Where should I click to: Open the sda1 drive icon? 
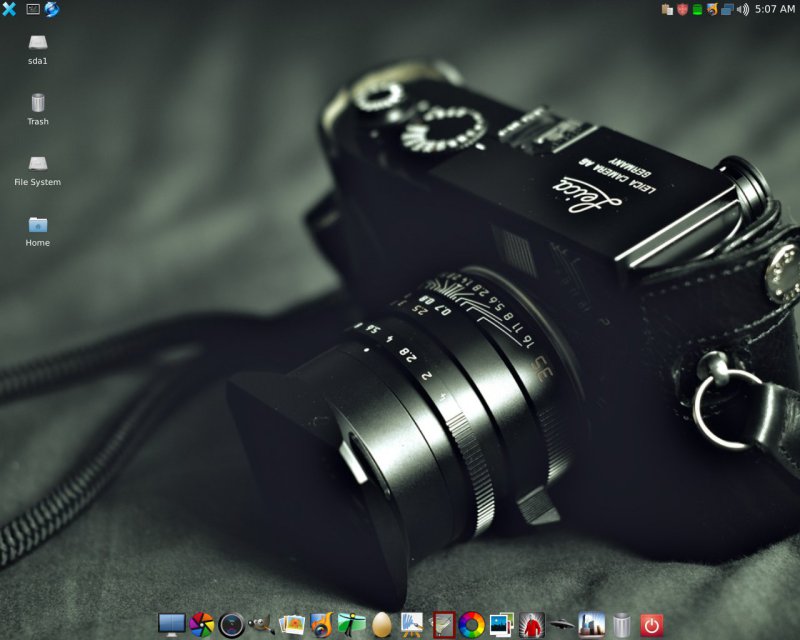(38, 43)
